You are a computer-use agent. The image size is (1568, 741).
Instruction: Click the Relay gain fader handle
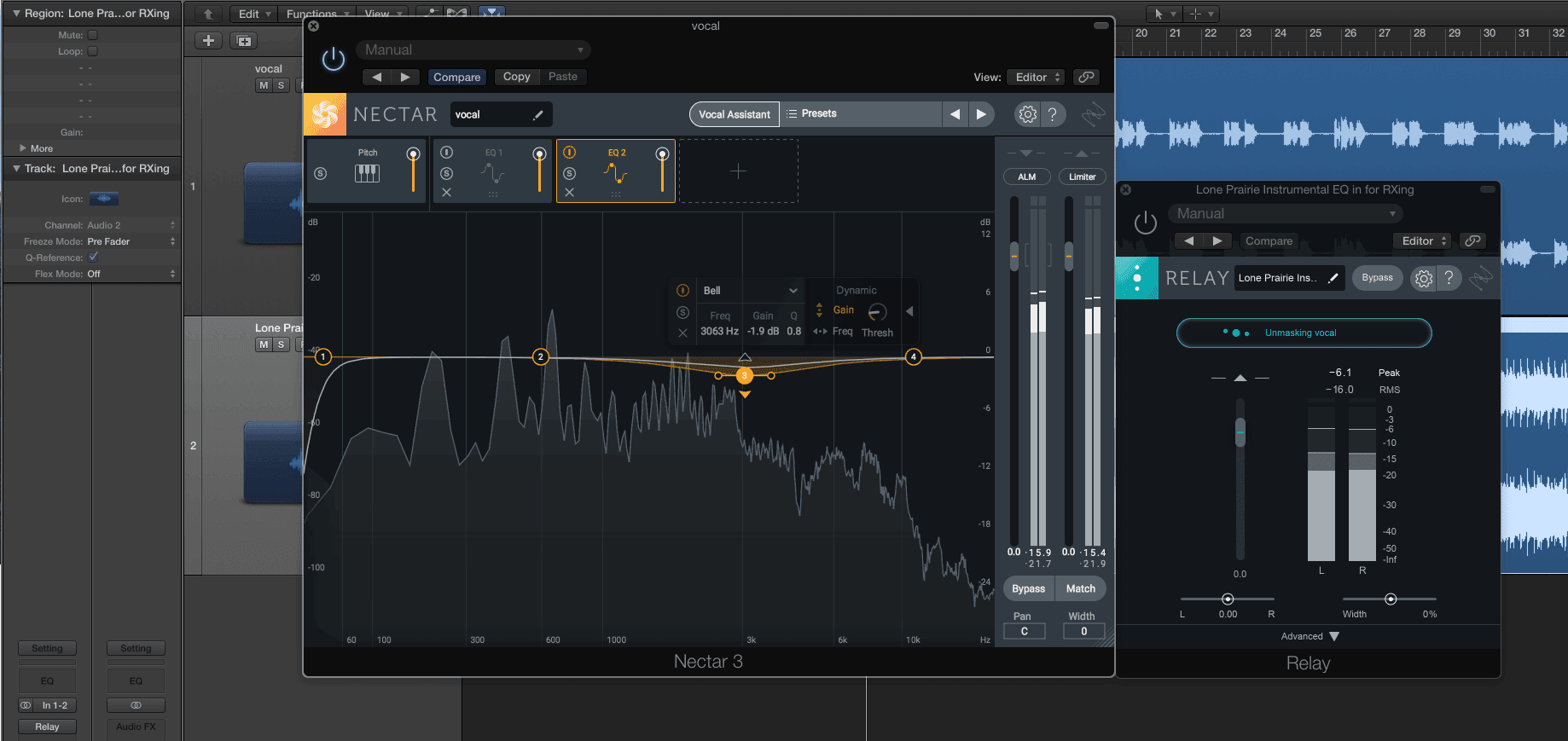1240,432
